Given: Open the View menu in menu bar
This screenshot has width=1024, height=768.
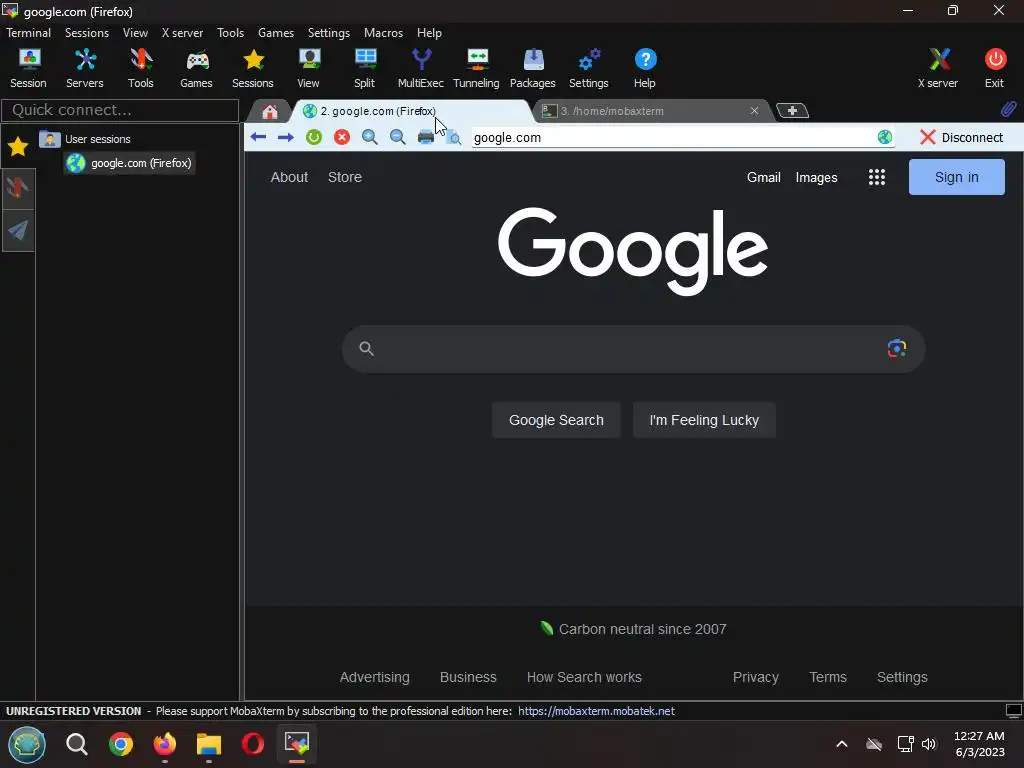Looking at the screenshot, I should [x=135, y=33].
